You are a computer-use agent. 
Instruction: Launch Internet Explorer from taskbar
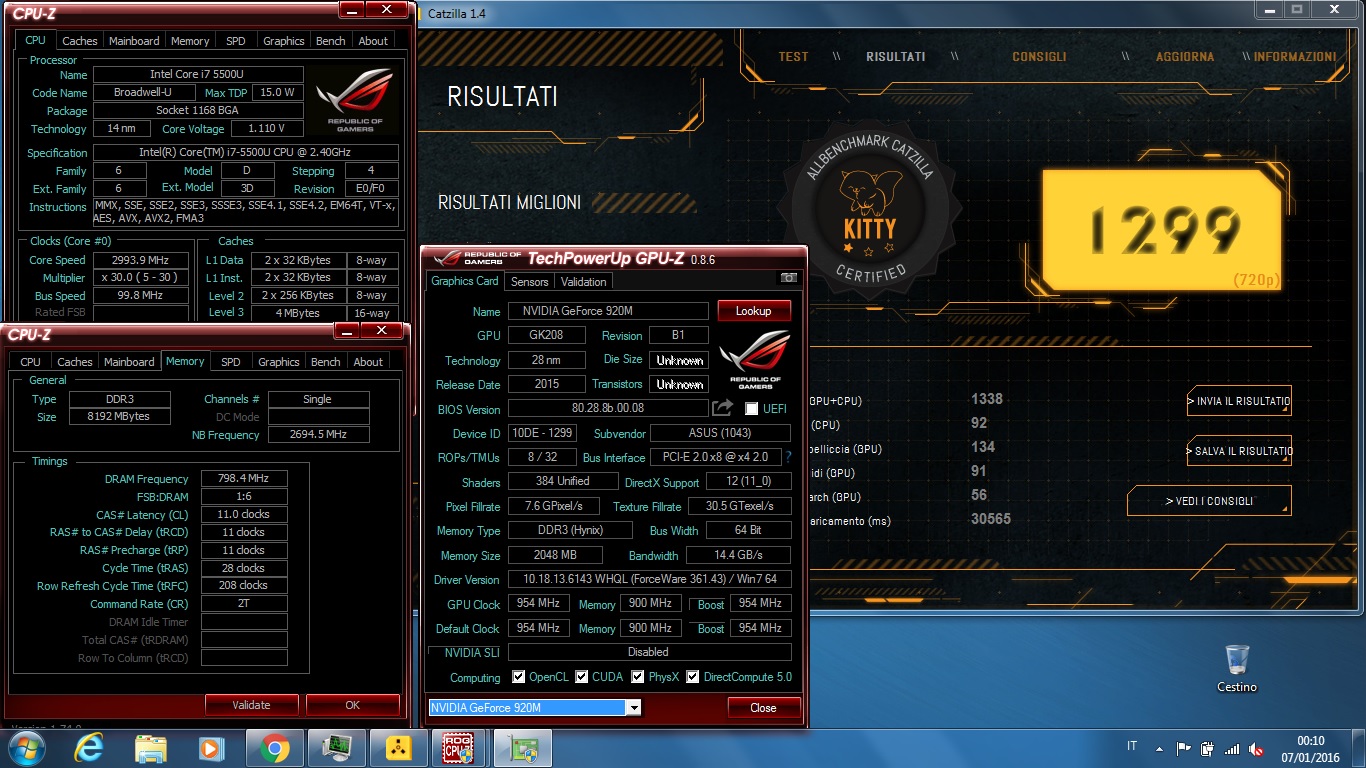click(91, 748)
